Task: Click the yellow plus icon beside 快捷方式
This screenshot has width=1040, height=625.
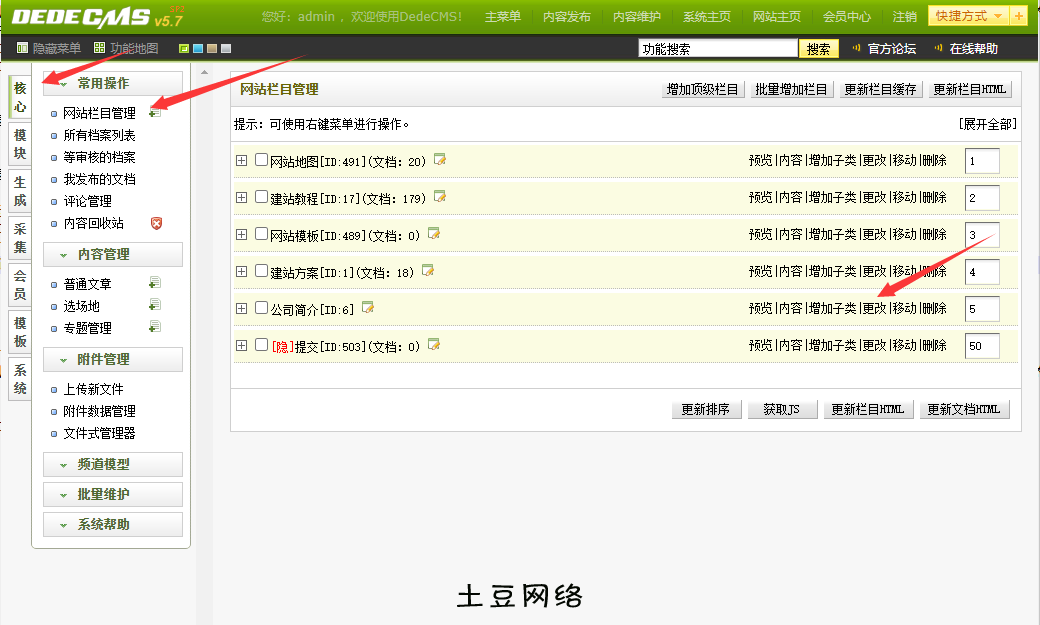Action: (x=1018, y=17)
